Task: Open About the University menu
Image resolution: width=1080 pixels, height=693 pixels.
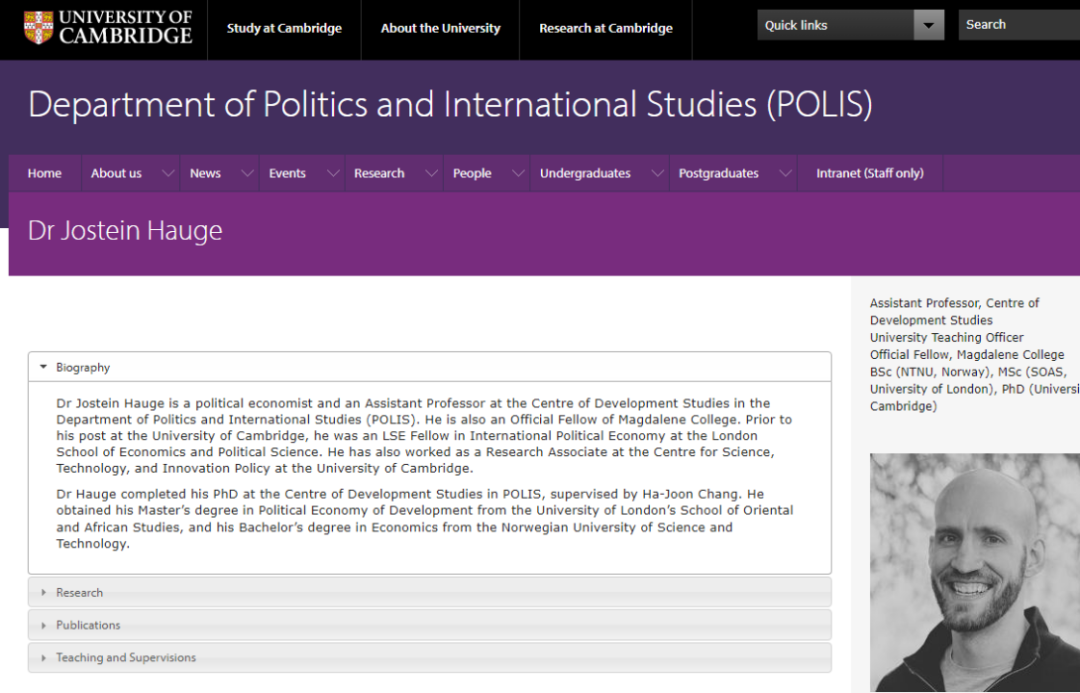Action: click(440, 28)
